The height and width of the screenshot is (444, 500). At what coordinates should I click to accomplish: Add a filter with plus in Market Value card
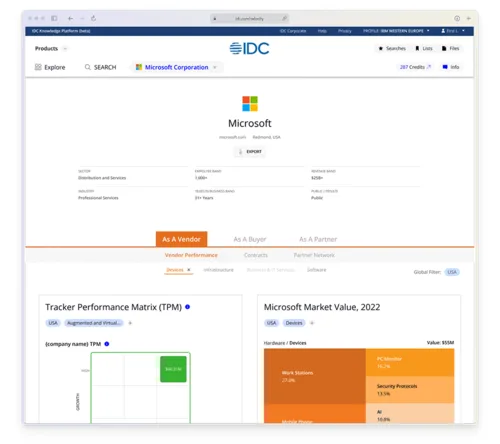pyautogui.click(x=312, y=323)
